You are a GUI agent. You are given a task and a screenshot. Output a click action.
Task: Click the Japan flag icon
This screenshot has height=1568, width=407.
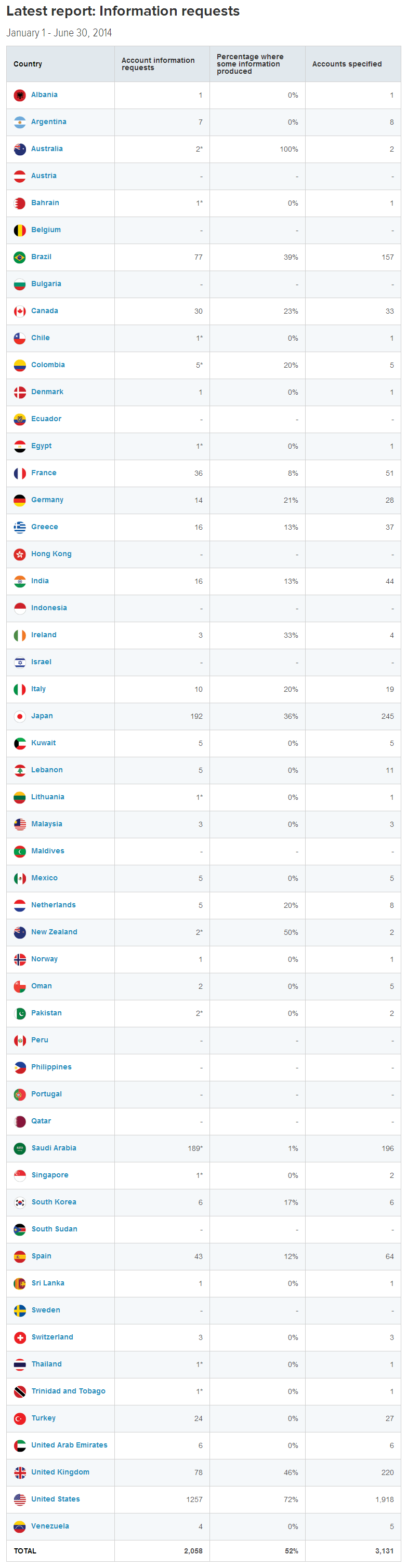click(20, 716)
